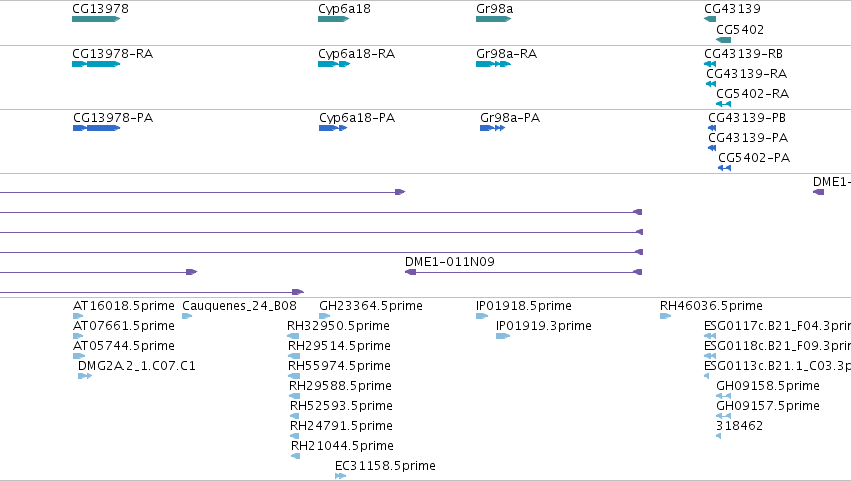Viewport: 851px width, 481px height.
Task: Select the ESG0113c.B21.1_C03 feature label
Action: click(777, 366)
